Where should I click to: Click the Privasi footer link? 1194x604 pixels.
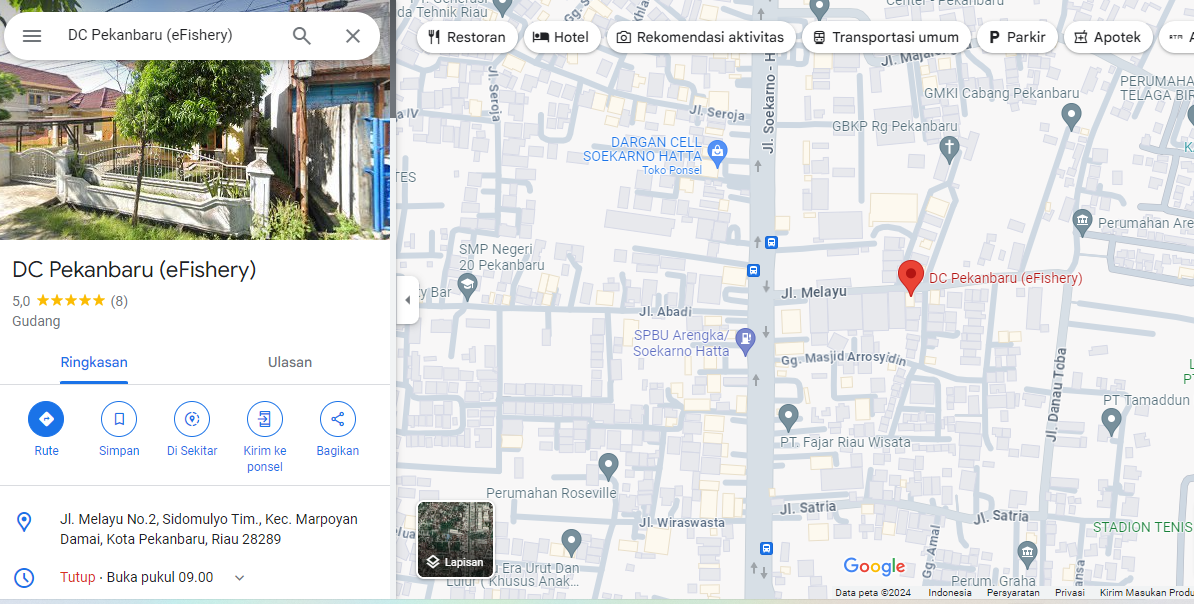click(1069, 593)
